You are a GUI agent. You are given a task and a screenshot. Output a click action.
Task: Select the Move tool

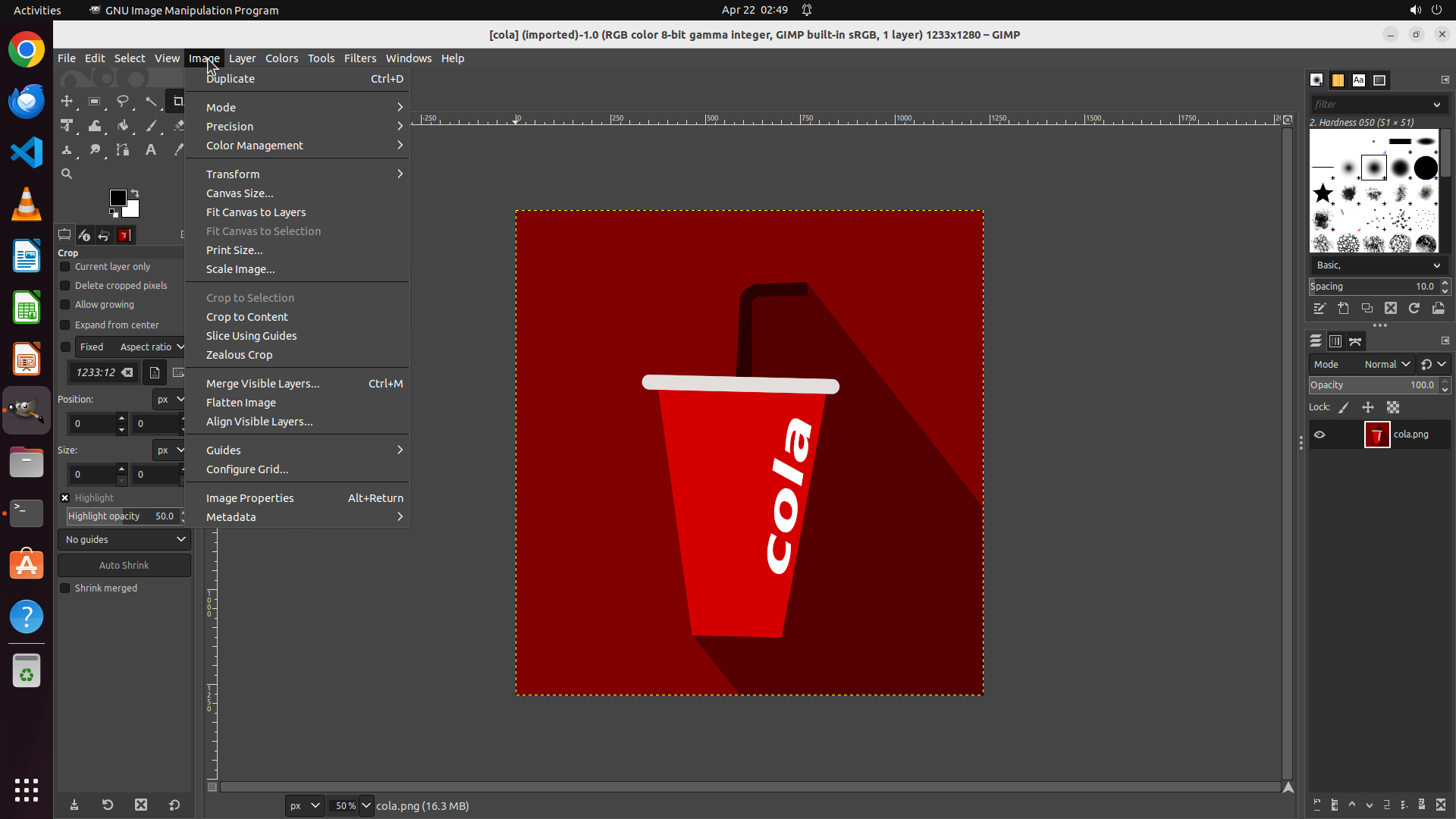[67, 101]
